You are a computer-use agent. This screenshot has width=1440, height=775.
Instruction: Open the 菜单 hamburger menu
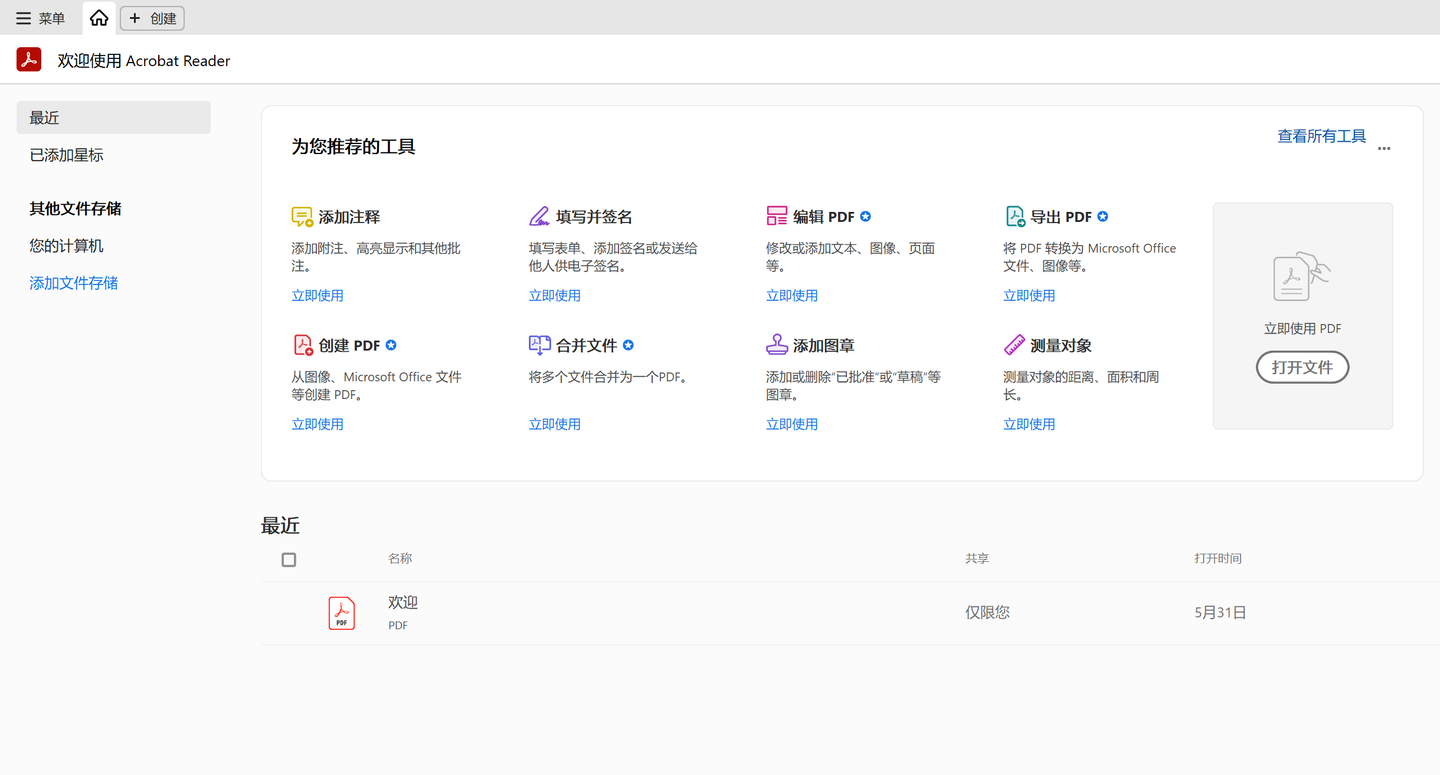point(41,18)
